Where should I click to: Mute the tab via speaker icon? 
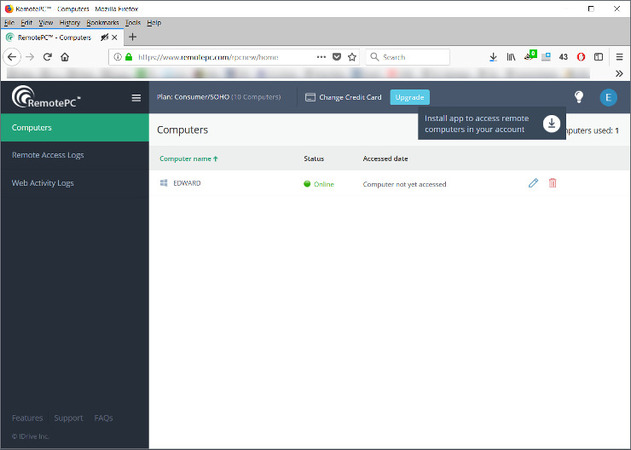pyautogui.click(x=104, y=37)
